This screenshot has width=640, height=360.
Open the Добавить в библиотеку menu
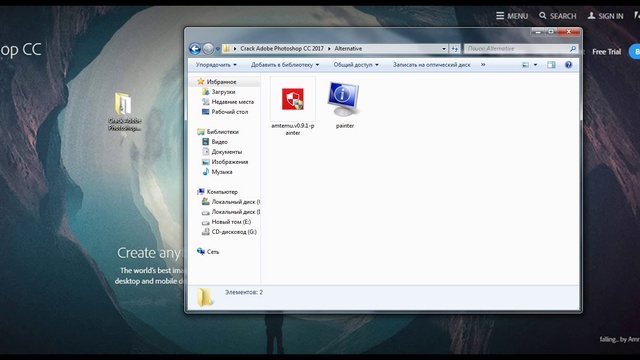[x=285, y=64]
